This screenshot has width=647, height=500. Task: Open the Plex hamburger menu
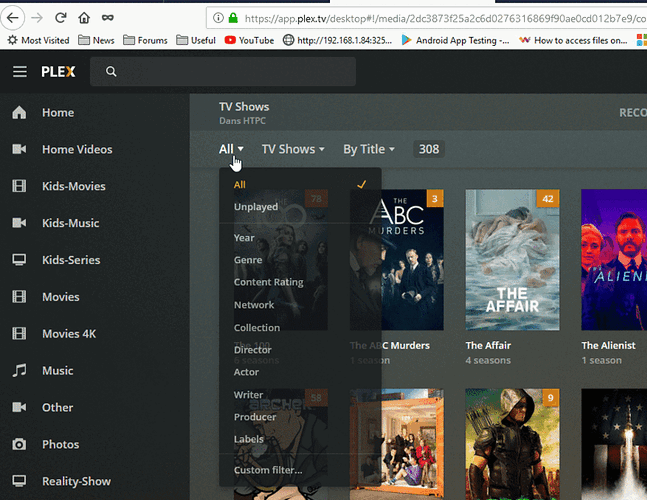click(20, 72)
